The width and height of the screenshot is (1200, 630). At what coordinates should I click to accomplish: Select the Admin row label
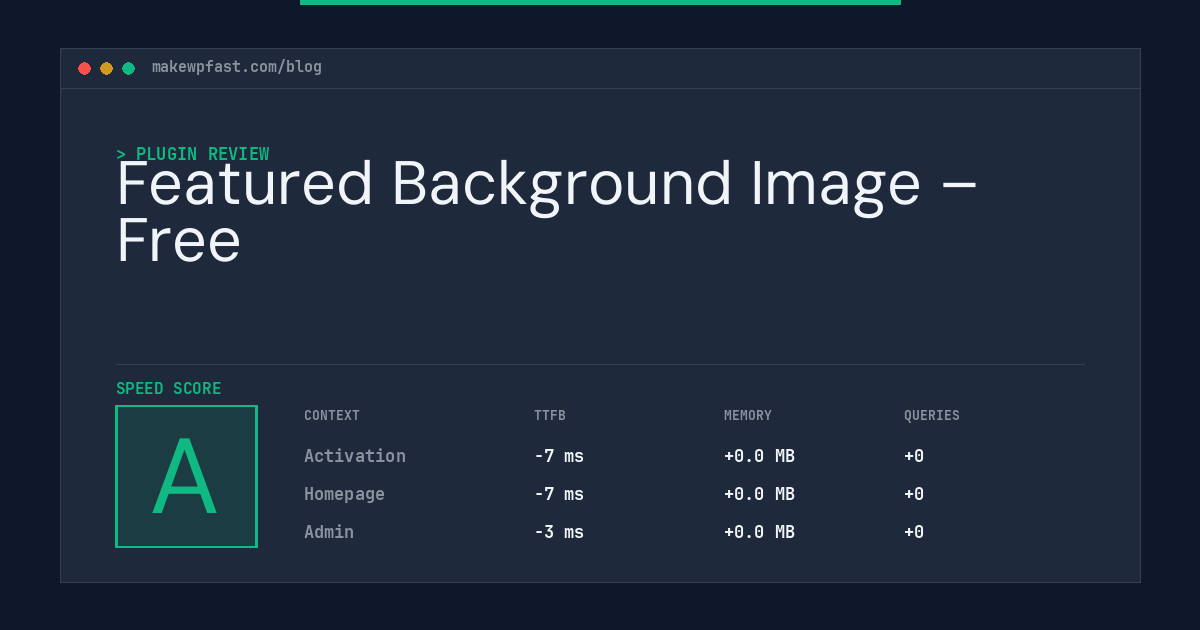pos(329,532)
